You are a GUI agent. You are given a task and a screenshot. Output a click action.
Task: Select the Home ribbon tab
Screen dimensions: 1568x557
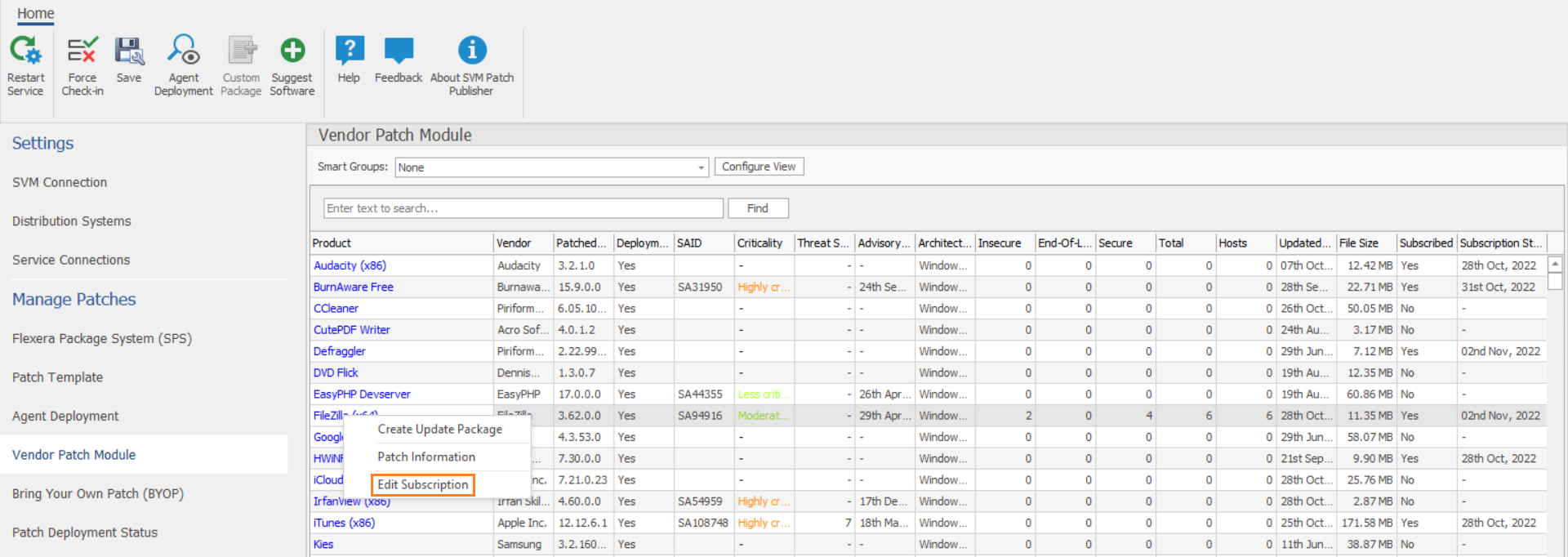click(36, 14)
